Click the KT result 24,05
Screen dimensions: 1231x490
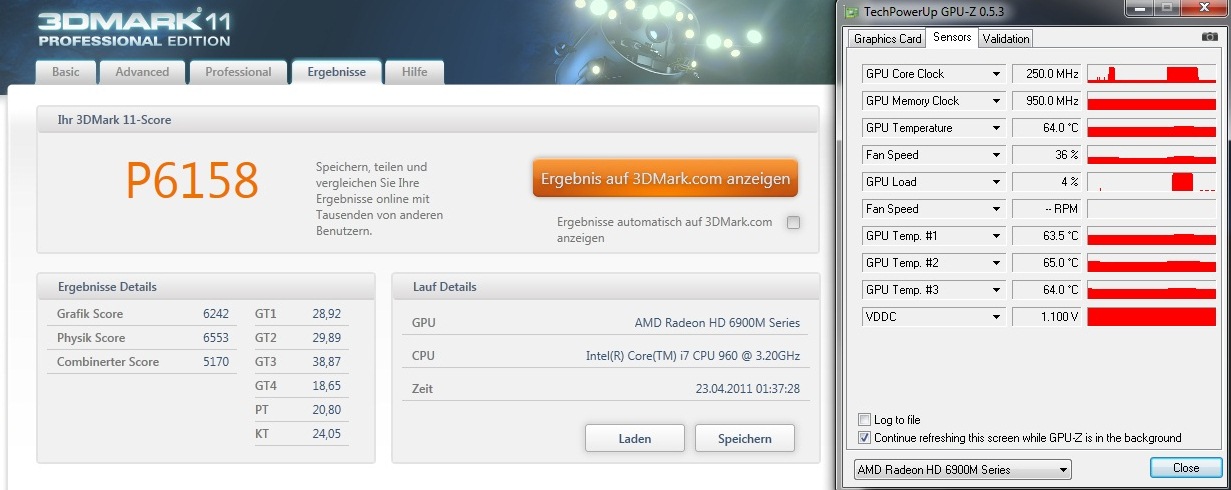[x=326, y=434]
